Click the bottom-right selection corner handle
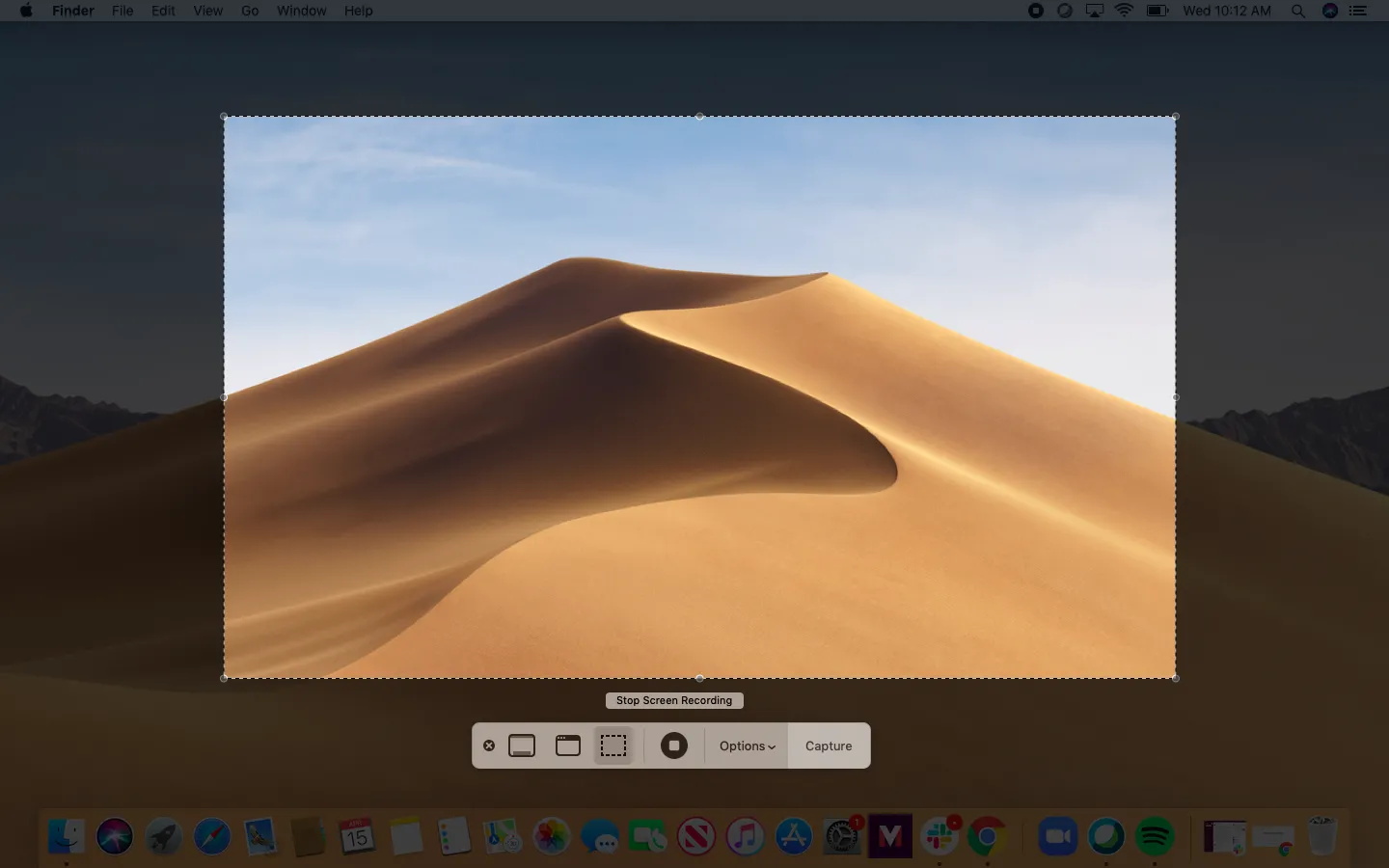The width and height of the screenshot is (1389, 868). tap(1175, 678)
